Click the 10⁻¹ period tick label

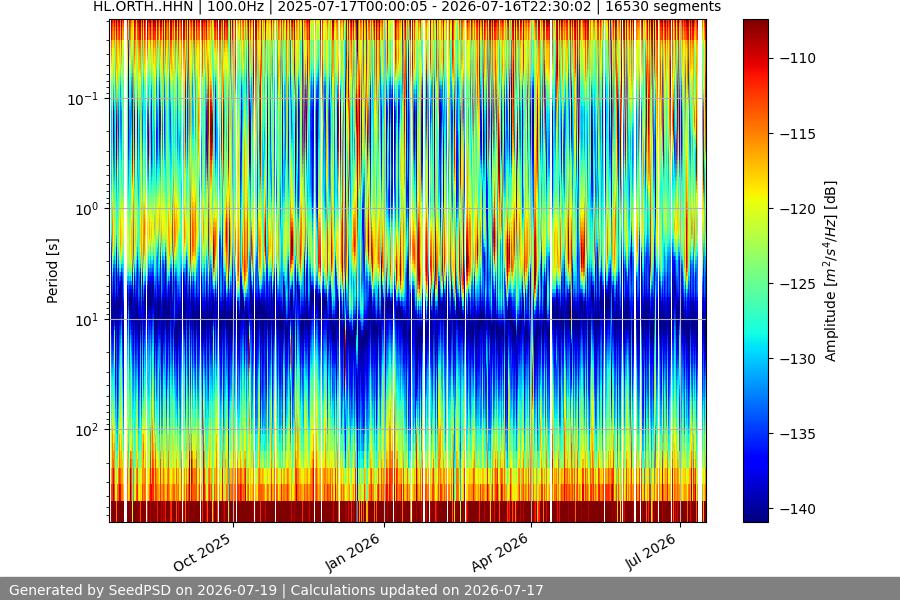click(x=83, y=99)
